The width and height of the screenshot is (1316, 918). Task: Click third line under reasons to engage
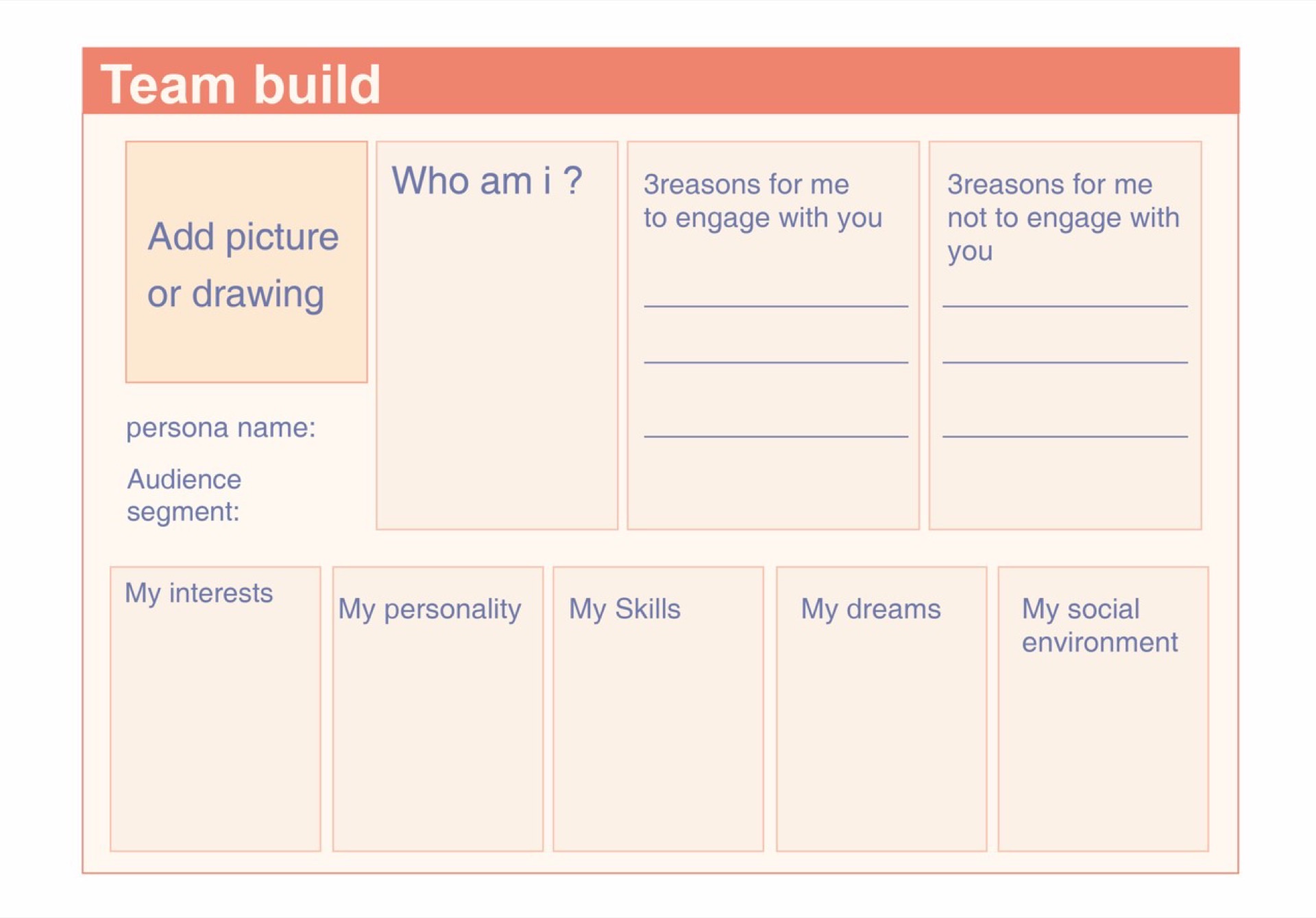tap(776, 436)
